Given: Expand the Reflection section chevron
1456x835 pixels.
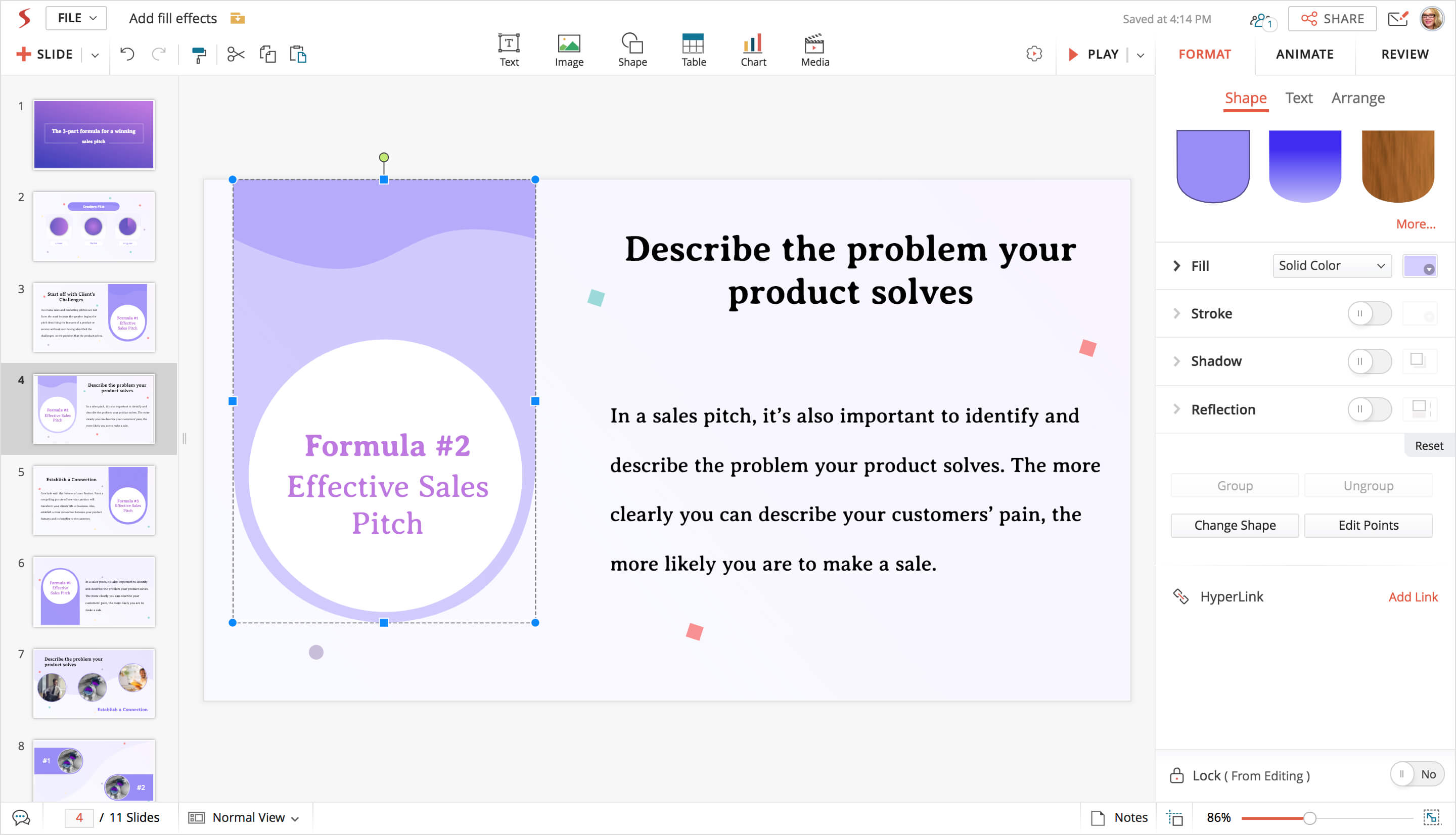Looking at the screenshot, I should click(x=1177, y=409).
